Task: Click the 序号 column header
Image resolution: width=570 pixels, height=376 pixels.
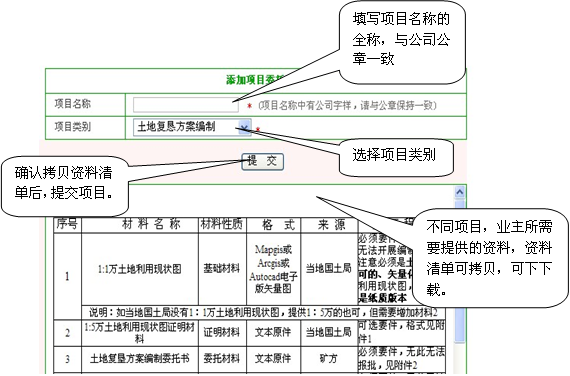Action: click(x=67, y=224)
